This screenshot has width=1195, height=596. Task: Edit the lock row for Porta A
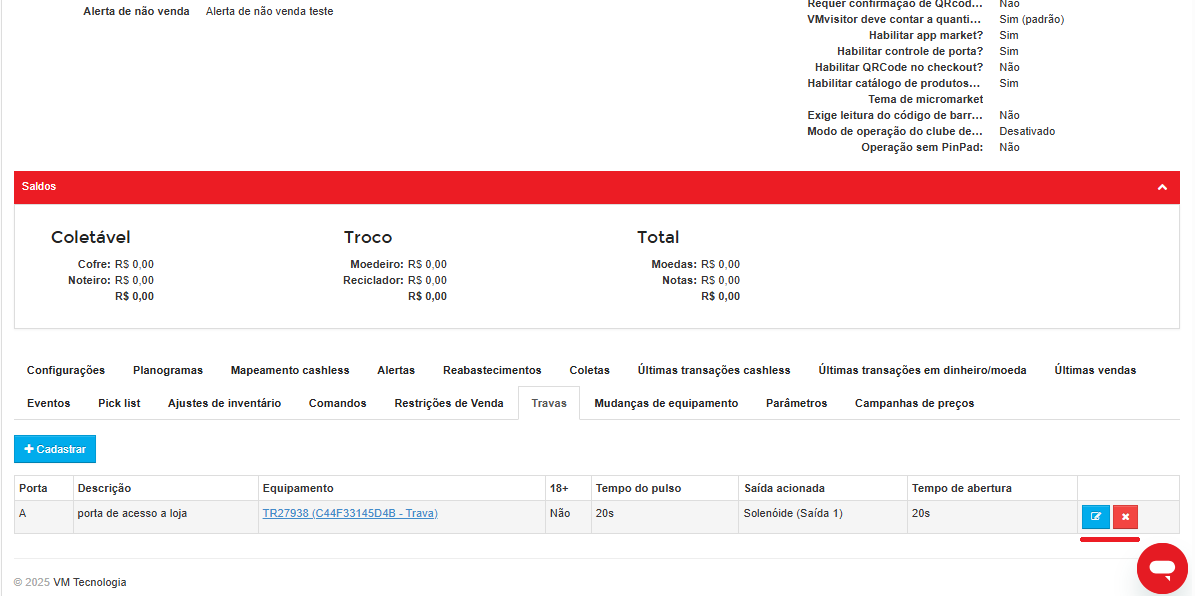1096,517
